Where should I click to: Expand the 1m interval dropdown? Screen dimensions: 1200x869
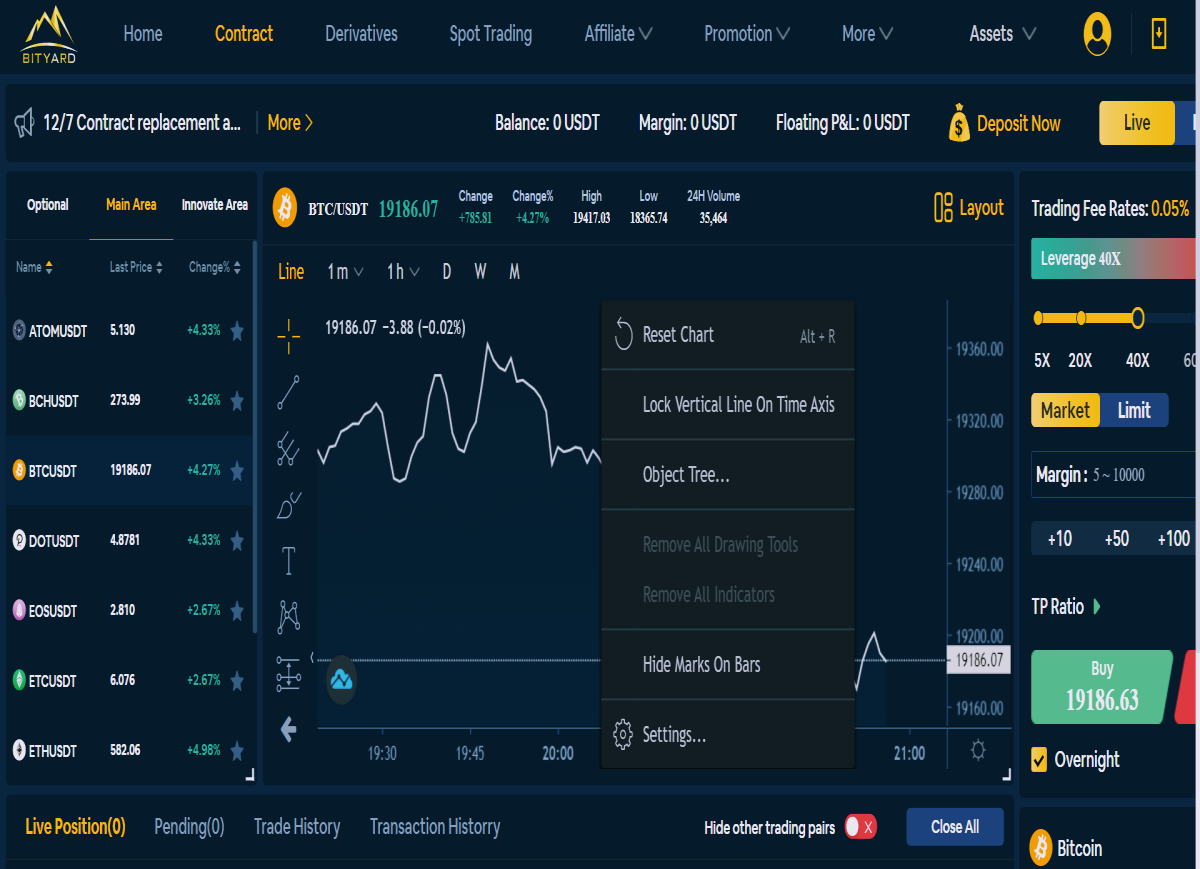pyautogui.click(x=345, y=271)
